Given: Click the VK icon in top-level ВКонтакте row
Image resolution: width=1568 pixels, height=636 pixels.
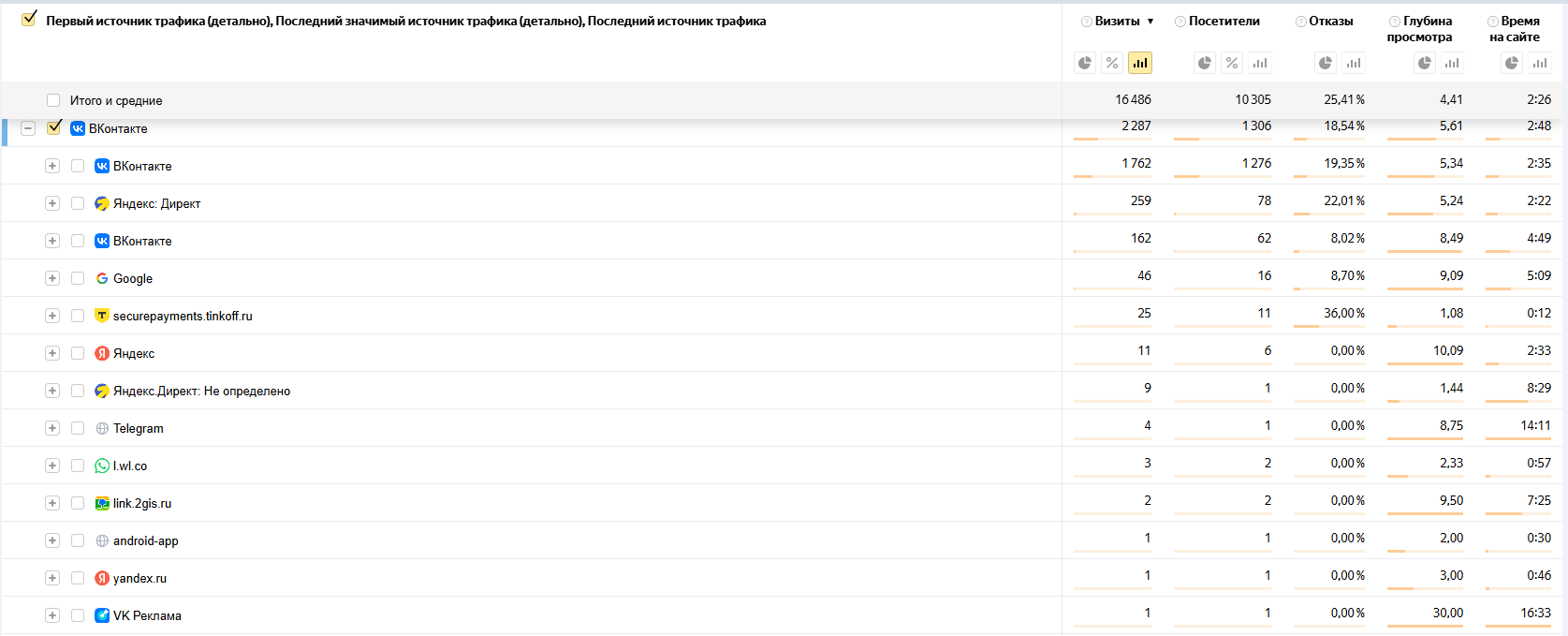Looking at the screenshot, I should coord(78,128).
